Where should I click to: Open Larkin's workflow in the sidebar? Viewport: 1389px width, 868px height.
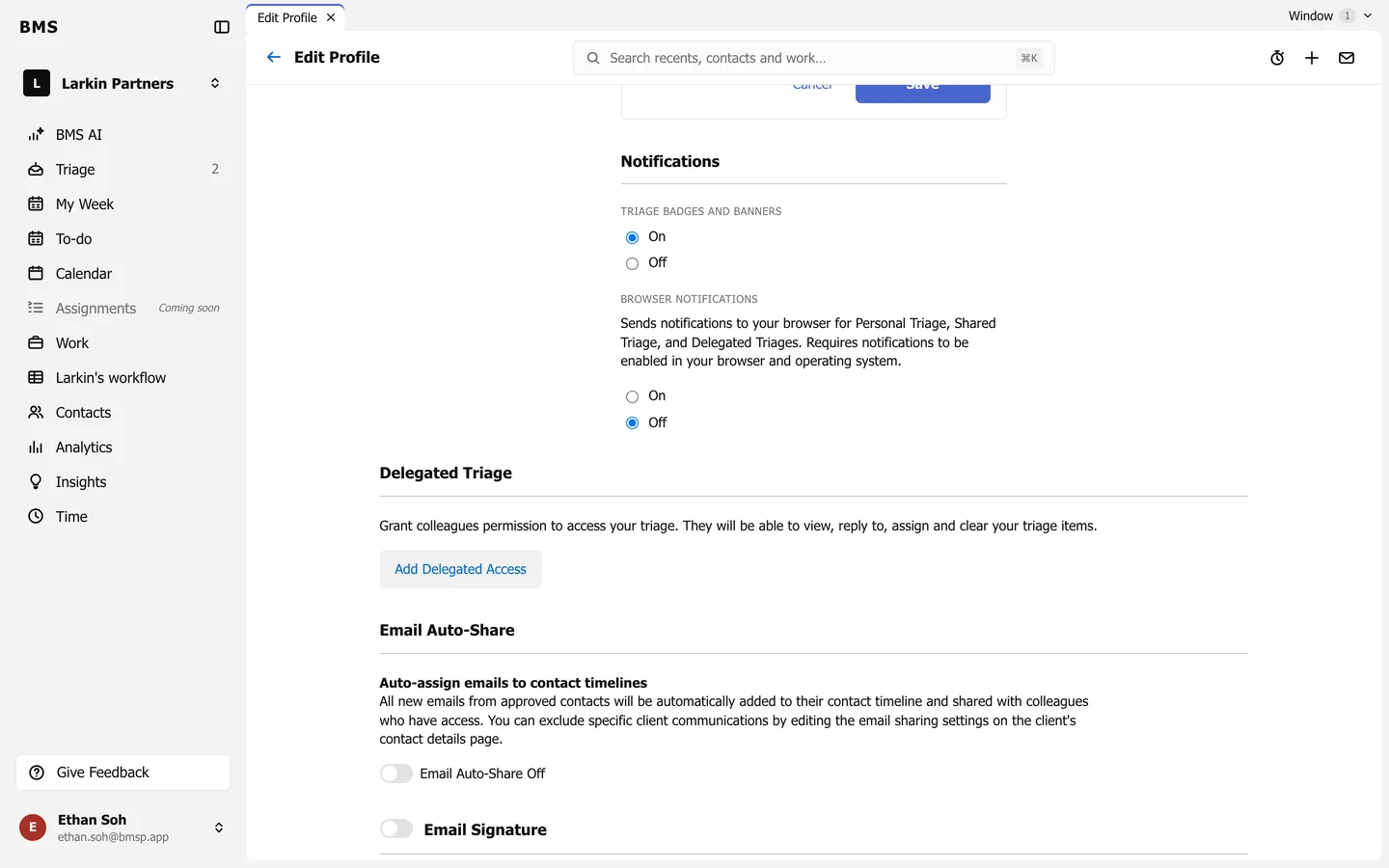click(x=123, y=378)
